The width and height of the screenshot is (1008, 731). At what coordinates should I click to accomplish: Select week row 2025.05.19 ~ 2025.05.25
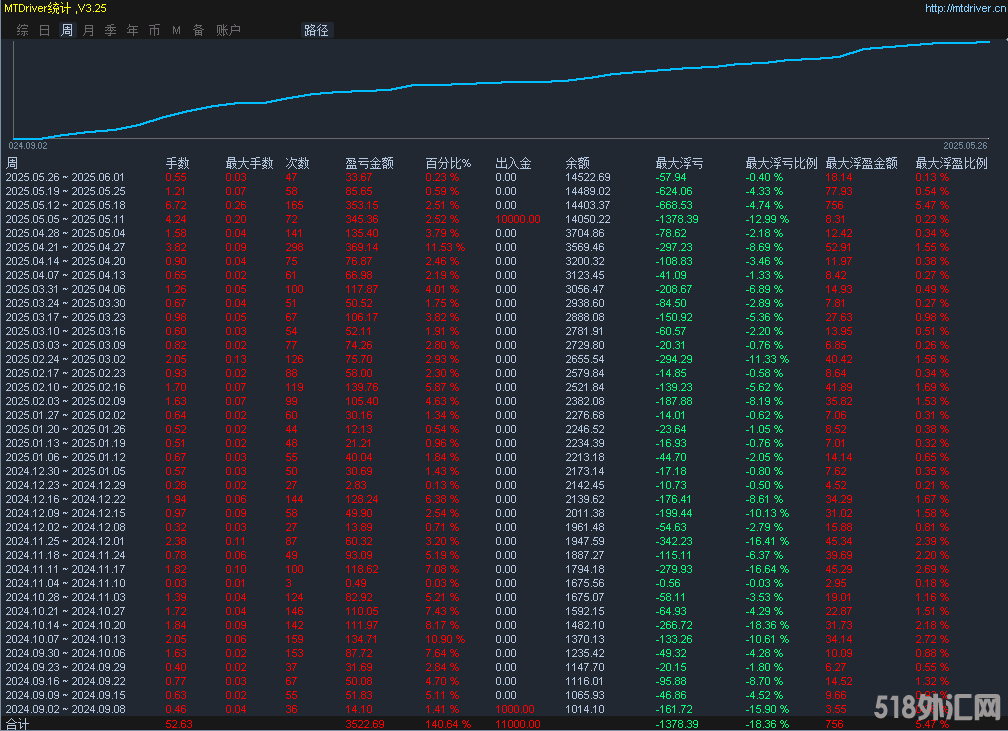504,192
